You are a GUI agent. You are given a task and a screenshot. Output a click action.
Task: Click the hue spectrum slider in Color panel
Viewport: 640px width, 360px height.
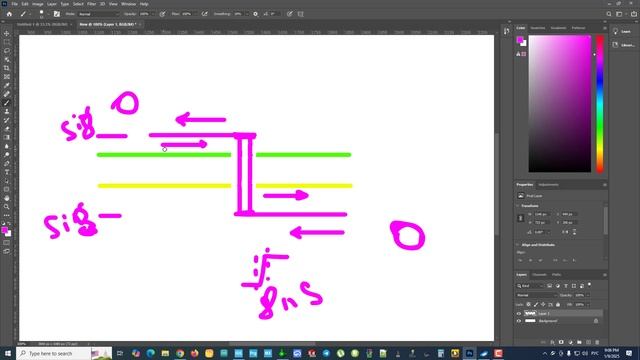point(600,104)
